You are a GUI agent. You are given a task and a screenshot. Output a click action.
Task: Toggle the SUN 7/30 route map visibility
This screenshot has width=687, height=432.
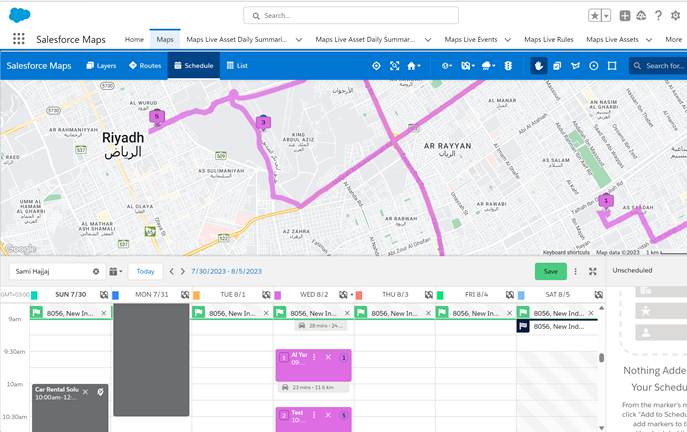click(104, 295)
